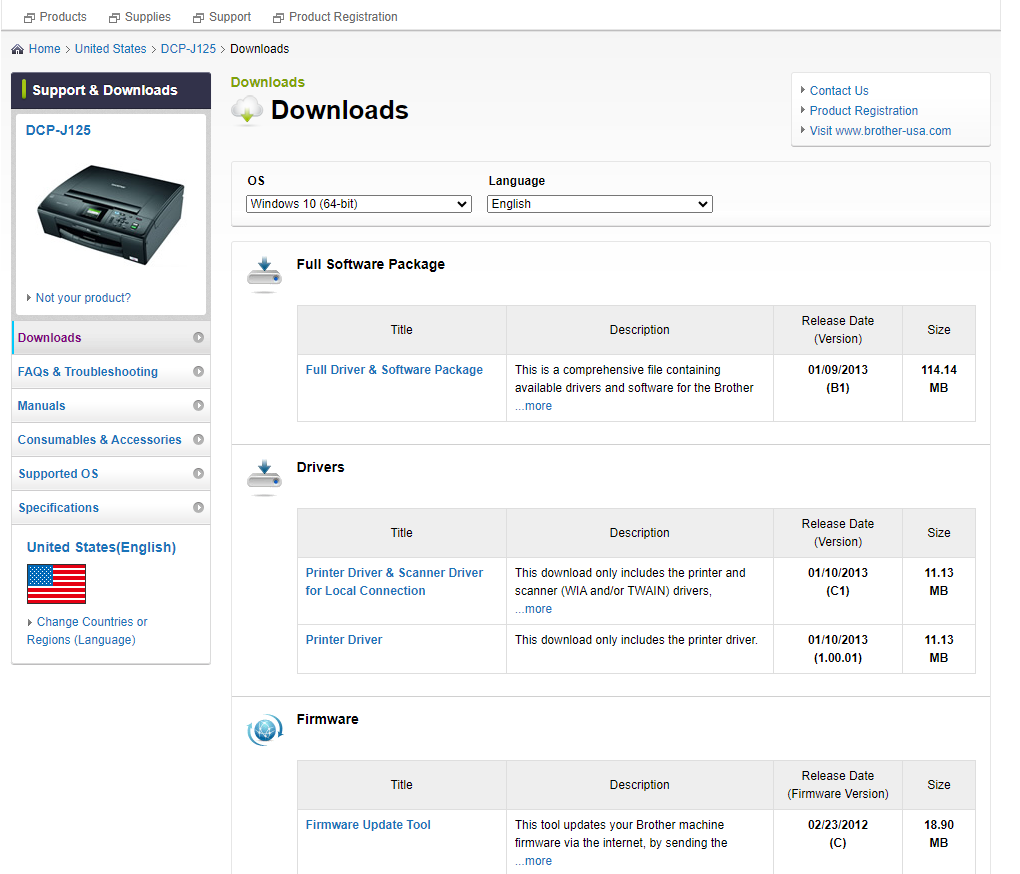Image resolution: width=1020 pixels, height=874 pixels.
Task: Click the arrow icon on Manuals row
Action: pyautogui.click(x=198, y=405)
